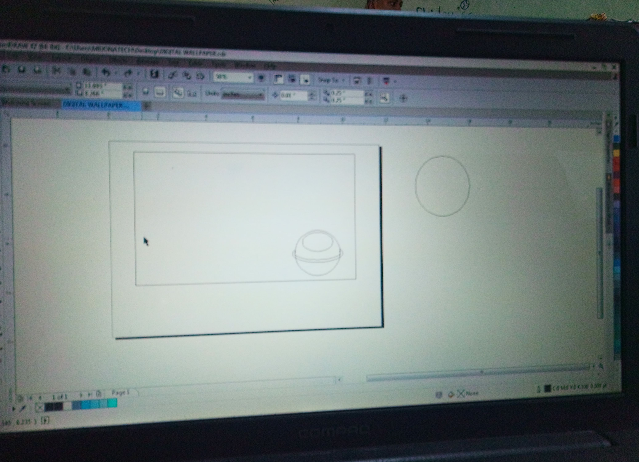Click the Treat as filled icon

click(x=383, y=97)
